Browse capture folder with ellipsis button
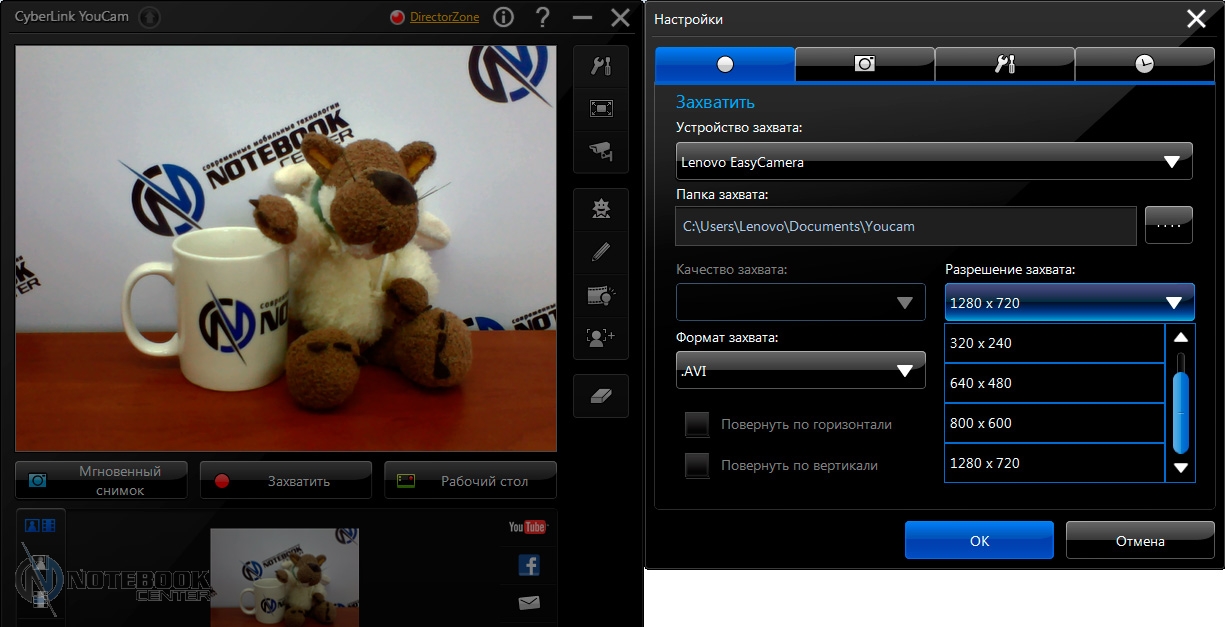Viewport: 1225px width, 627px height. (1168, 226)
